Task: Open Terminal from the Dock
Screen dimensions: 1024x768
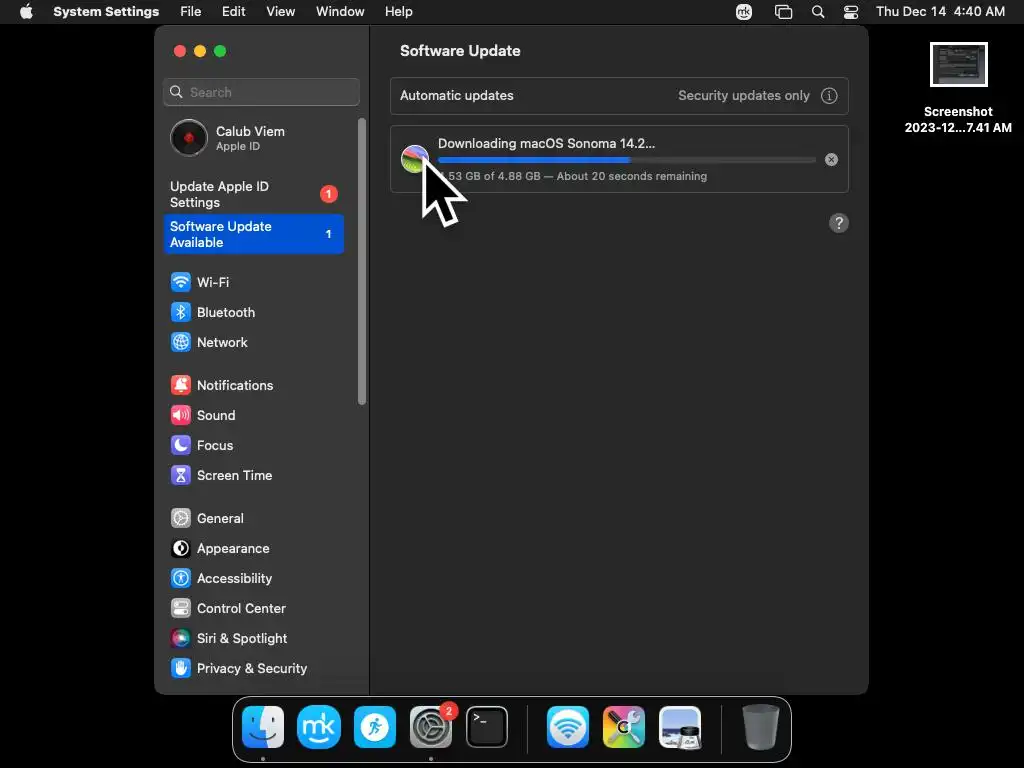Action: click(x=487, y=727)
